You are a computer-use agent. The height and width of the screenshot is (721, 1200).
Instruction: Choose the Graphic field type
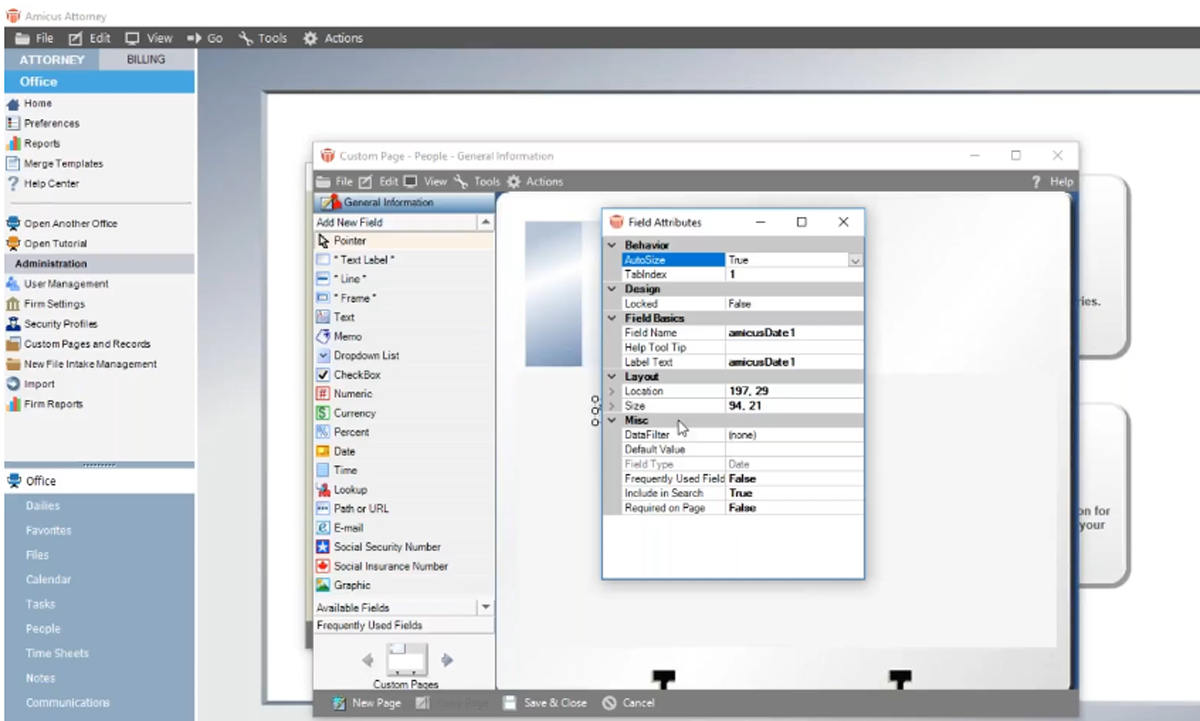coord(404,585)
